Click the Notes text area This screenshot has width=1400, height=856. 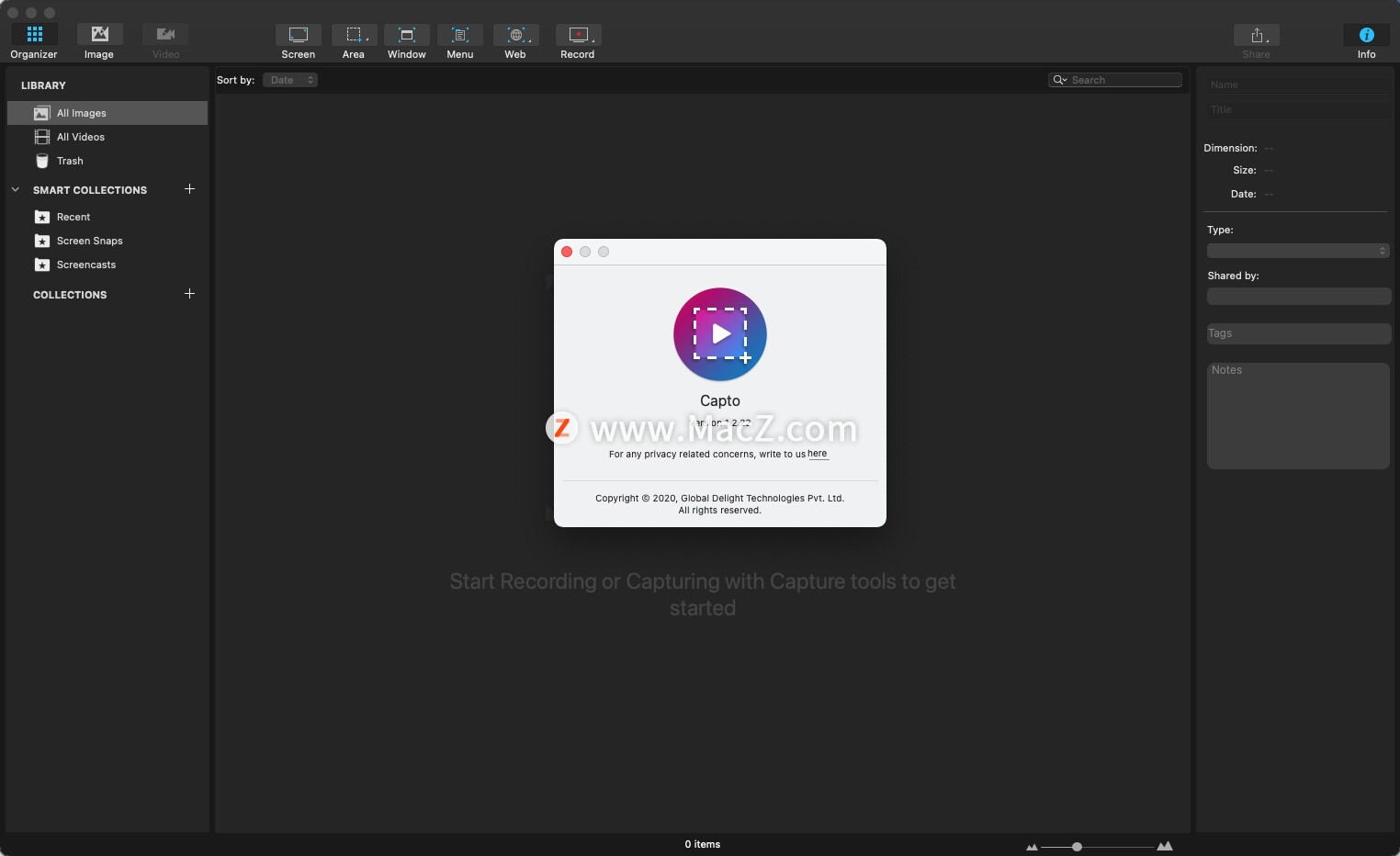click(1298, 416)
